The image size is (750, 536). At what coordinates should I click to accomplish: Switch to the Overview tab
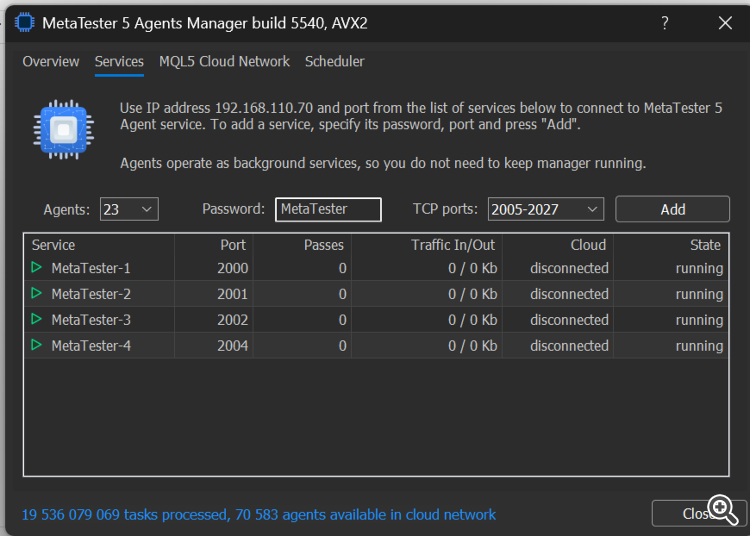tap(51, 62)
